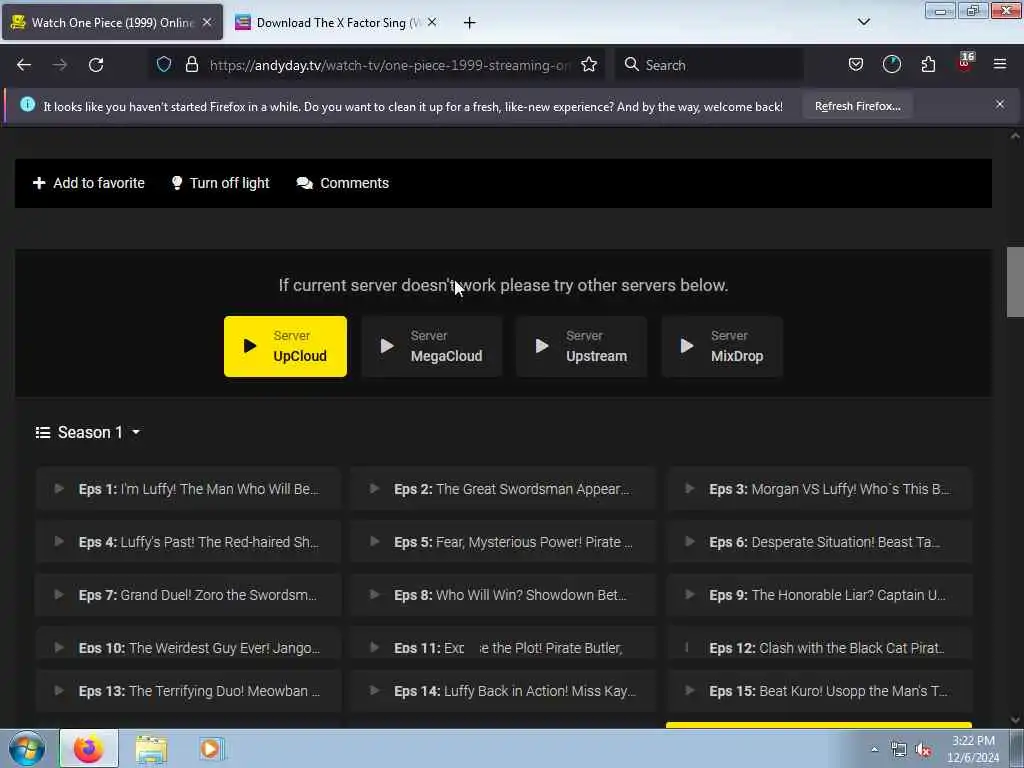
Task: Play Eps 14: Luffy Back in Action
Action: click(503, 691)
